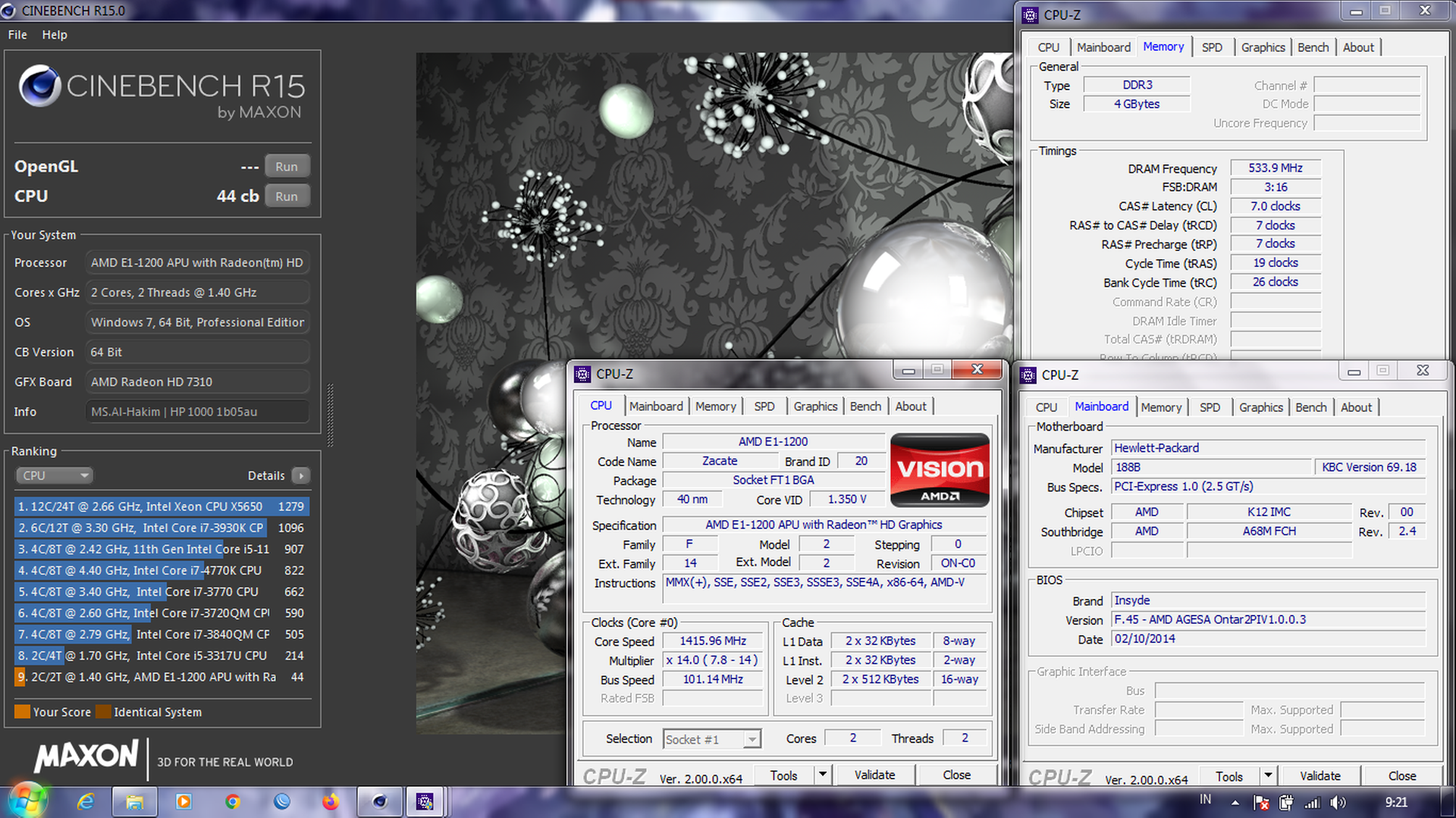The image size is (1456, 818).
Task: Run the CPU benchmark
Action: (287, 196)
